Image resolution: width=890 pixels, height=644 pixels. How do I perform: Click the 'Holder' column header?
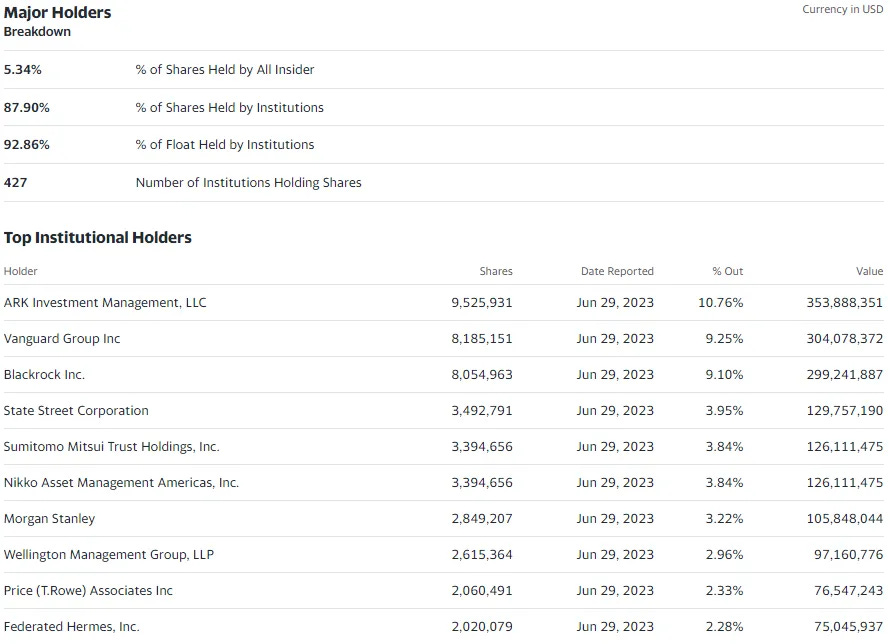20,271
